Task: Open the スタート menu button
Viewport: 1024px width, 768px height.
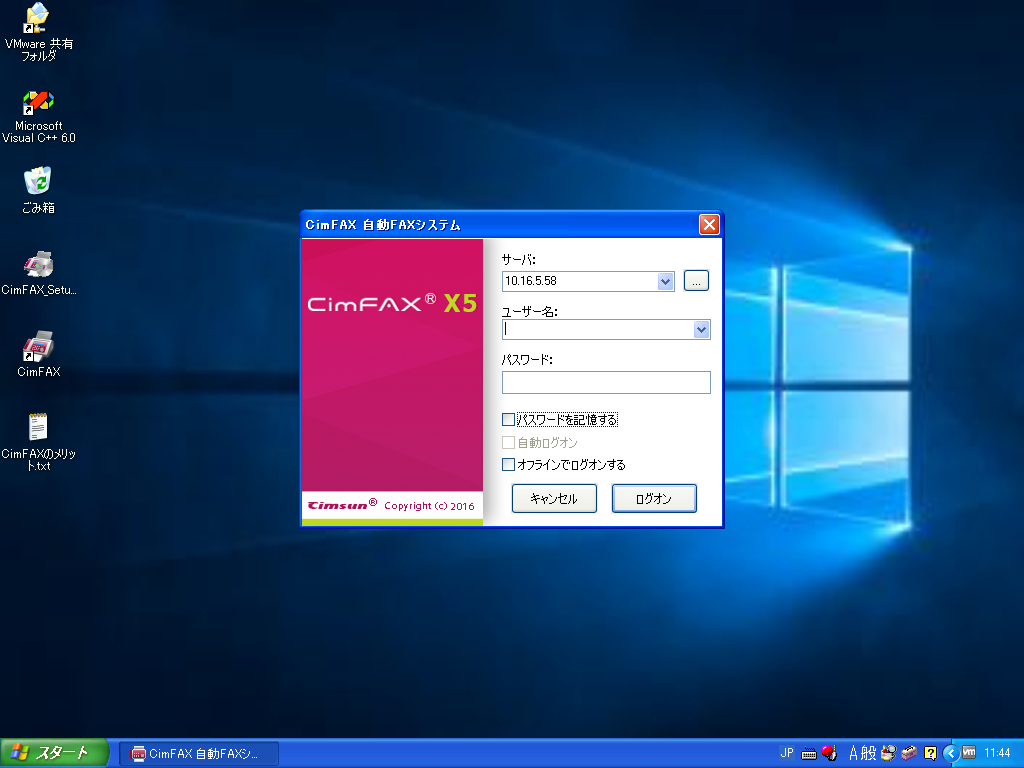Action: click(x=54, y=753)
